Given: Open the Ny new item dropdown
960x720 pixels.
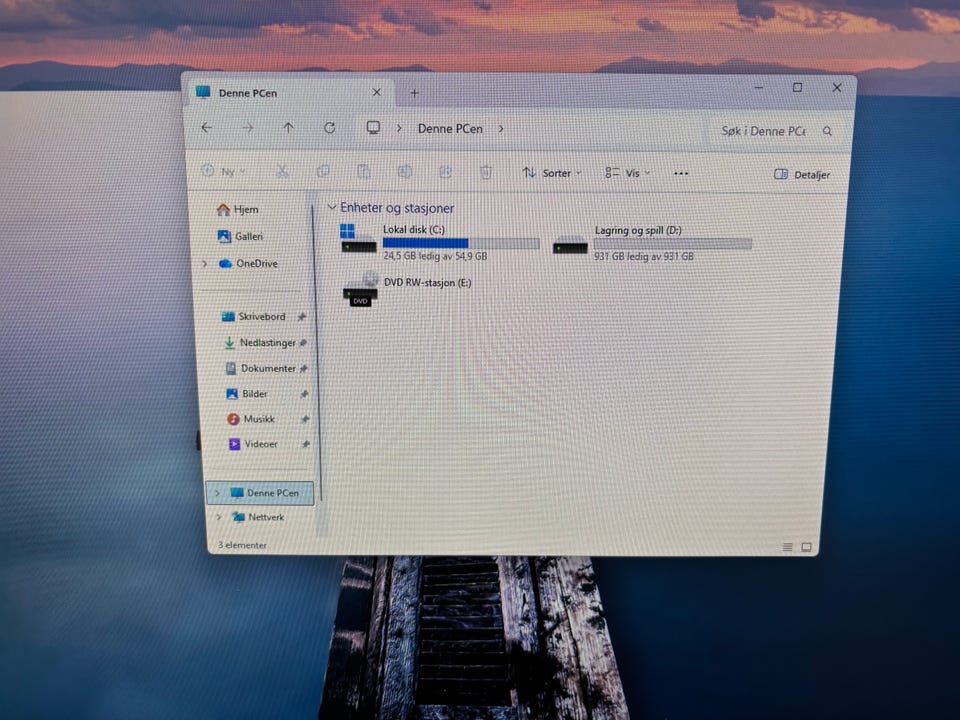Looking at the screenshot, I should (x=223, y=171).
